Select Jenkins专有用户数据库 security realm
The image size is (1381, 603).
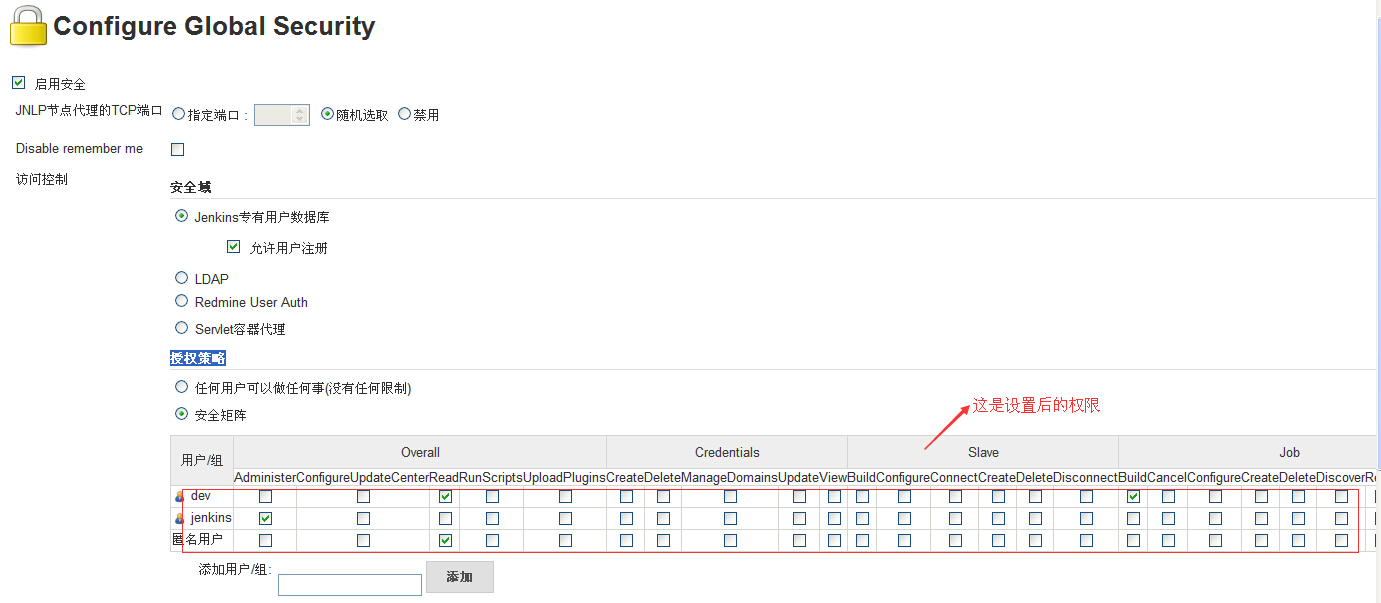pos(181,216)
